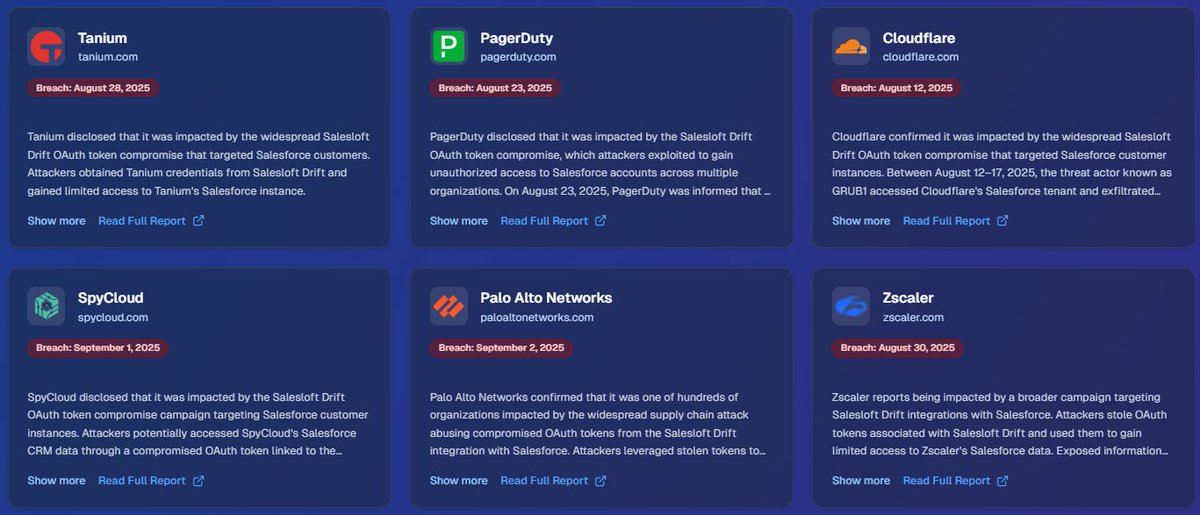The width and height of the screenshot is (1200, 515).
Task: Click the spycloud.com domain text
Action: [113, 317]
